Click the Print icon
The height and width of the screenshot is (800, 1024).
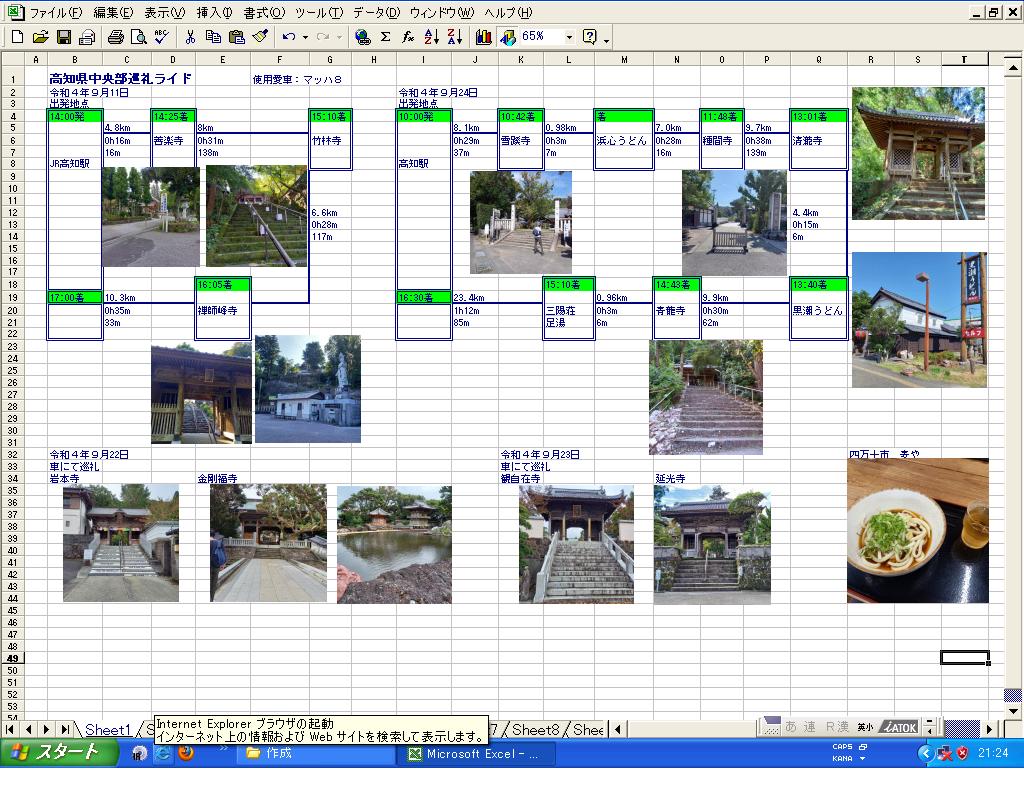pyautogui.click(x=115, y=37)
